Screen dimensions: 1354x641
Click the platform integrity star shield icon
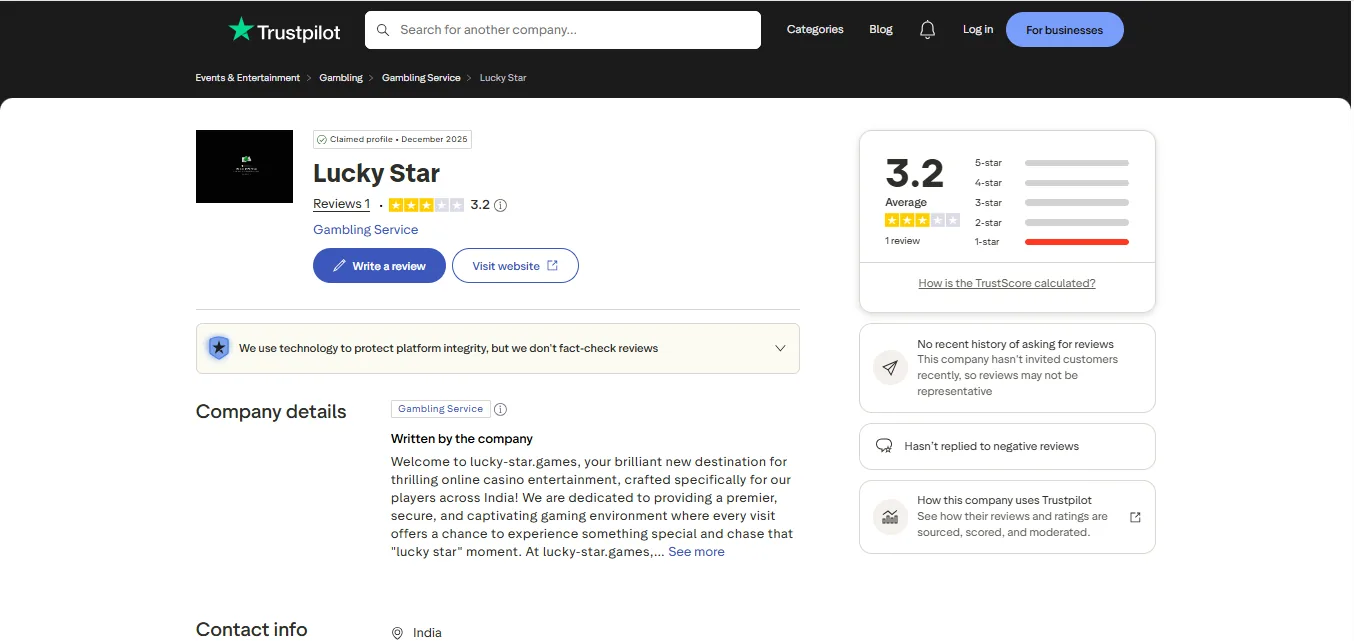pyautogui.click(x=218, y=348)
